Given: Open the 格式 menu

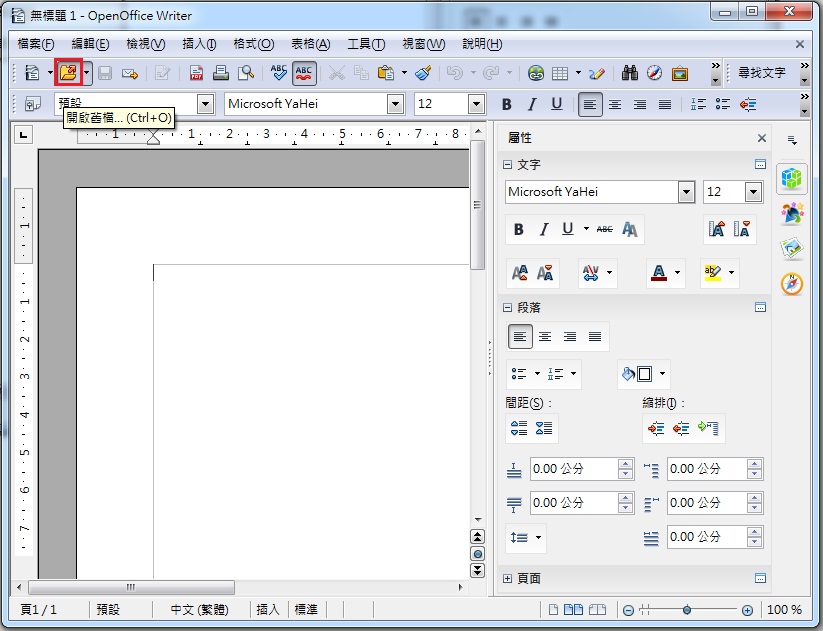Looking at the screenshot, I should [x=253, y=44].
